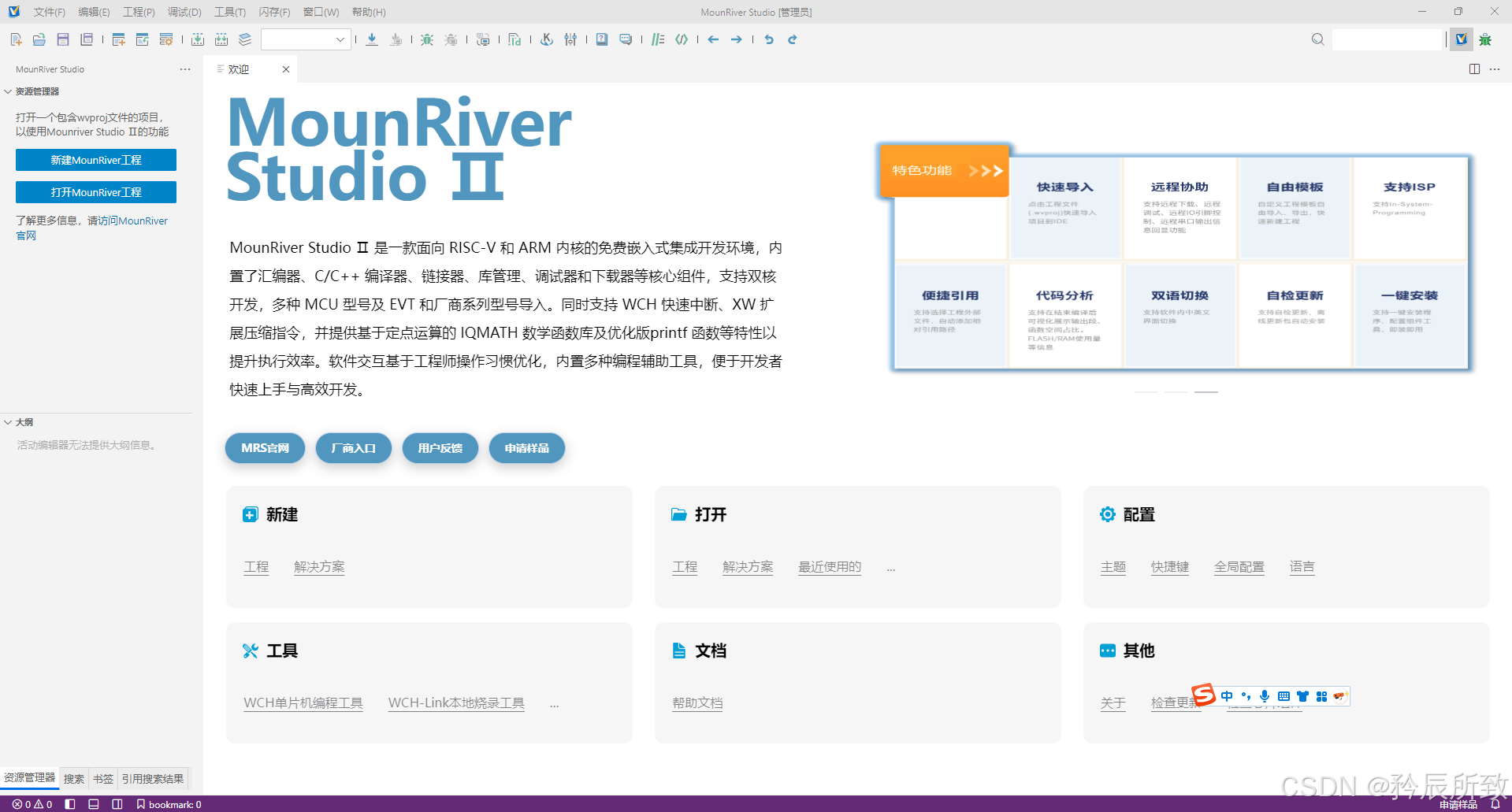Click the green Debug bug icon
The image size is (1512, 812).
427,39
